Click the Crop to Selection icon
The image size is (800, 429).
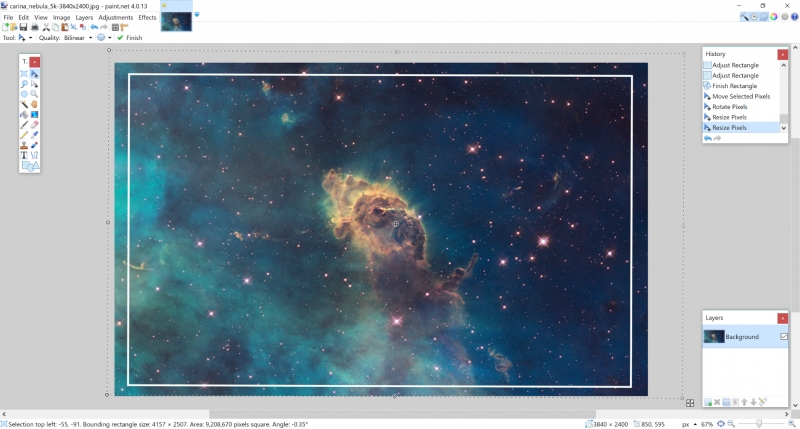pos(73,27)
